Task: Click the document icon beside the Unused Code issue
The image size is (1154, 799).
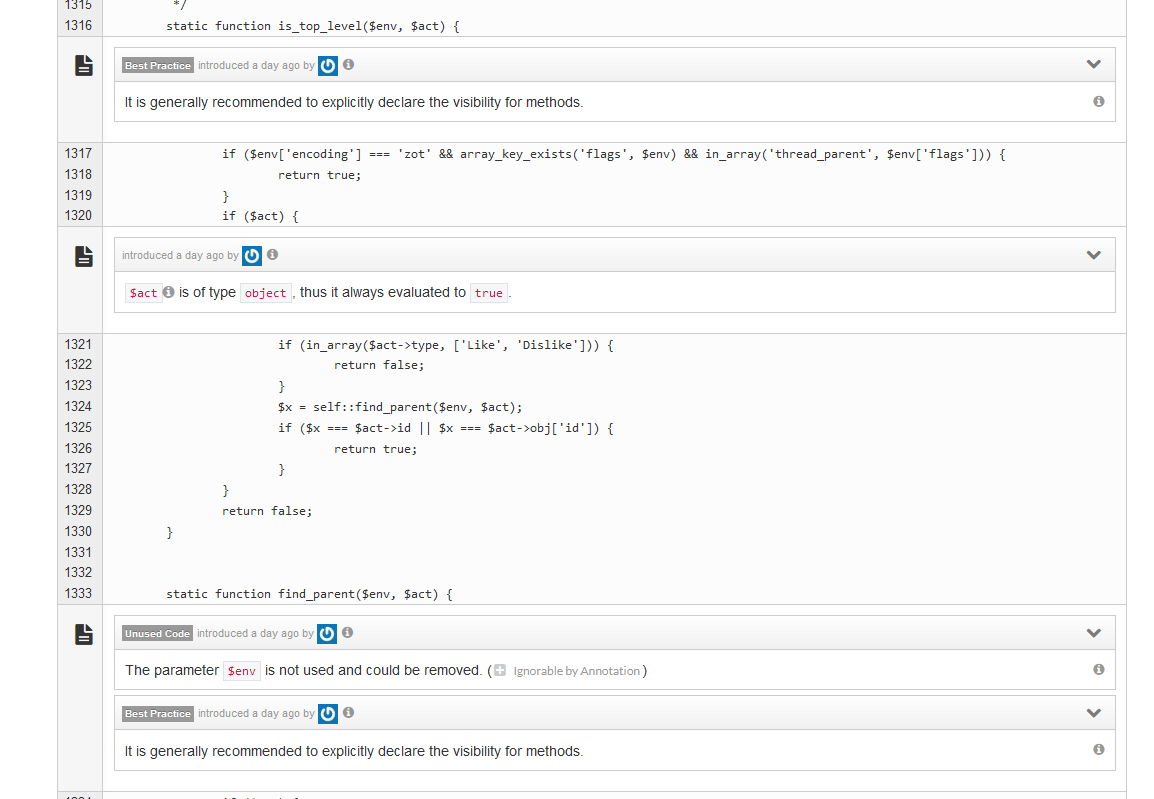Action: coord(84,634)
